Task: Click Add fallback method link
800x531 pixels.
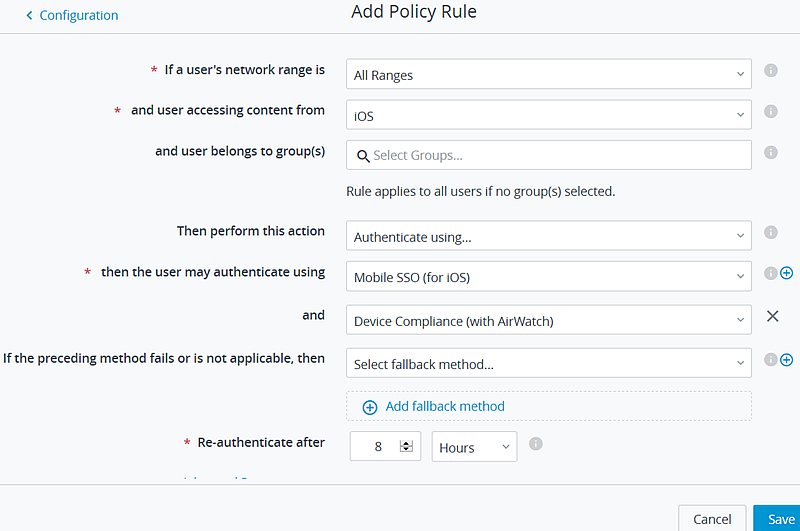Action: [445, 407]
